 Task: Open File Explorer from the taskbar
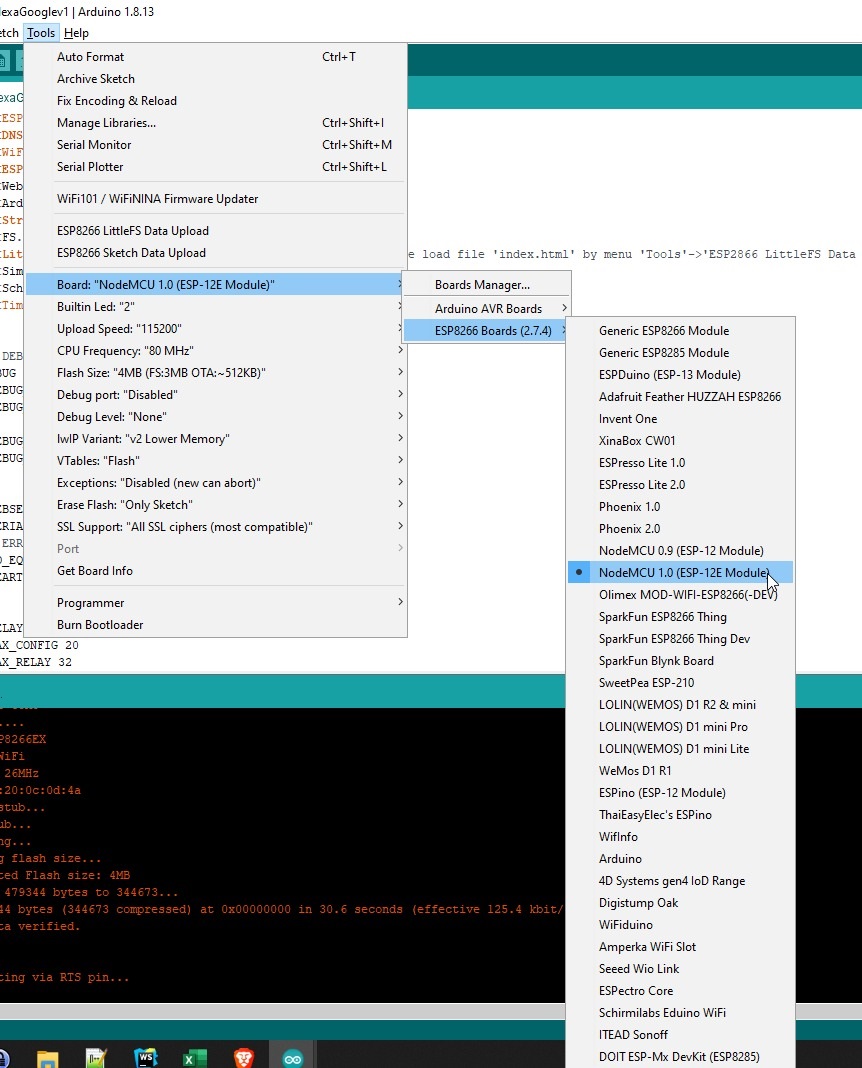tap(47, 1057)
